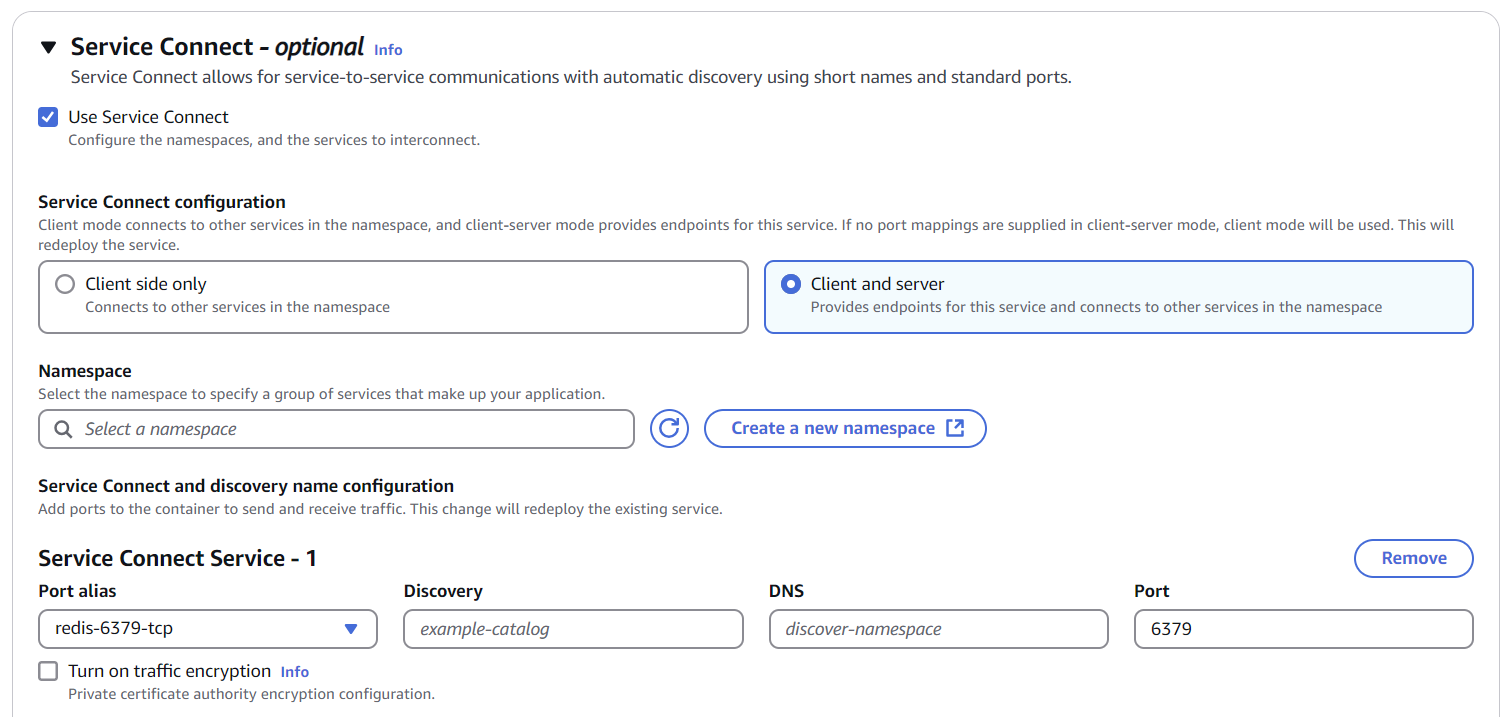1507x717 pixels.
Task: Collapse the Service Connect section triangle
Action: coord(48,47)
